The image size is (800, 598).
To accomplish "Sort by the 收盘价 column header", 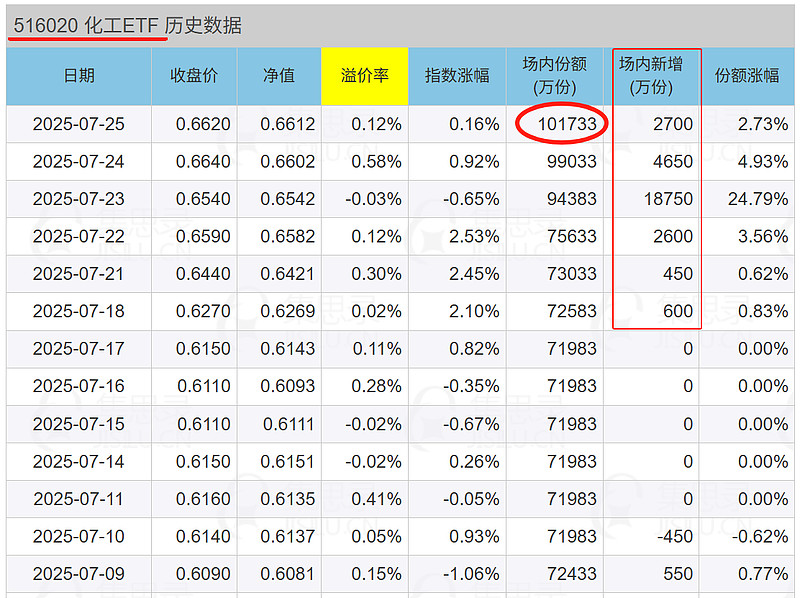I will pos(194,76).
